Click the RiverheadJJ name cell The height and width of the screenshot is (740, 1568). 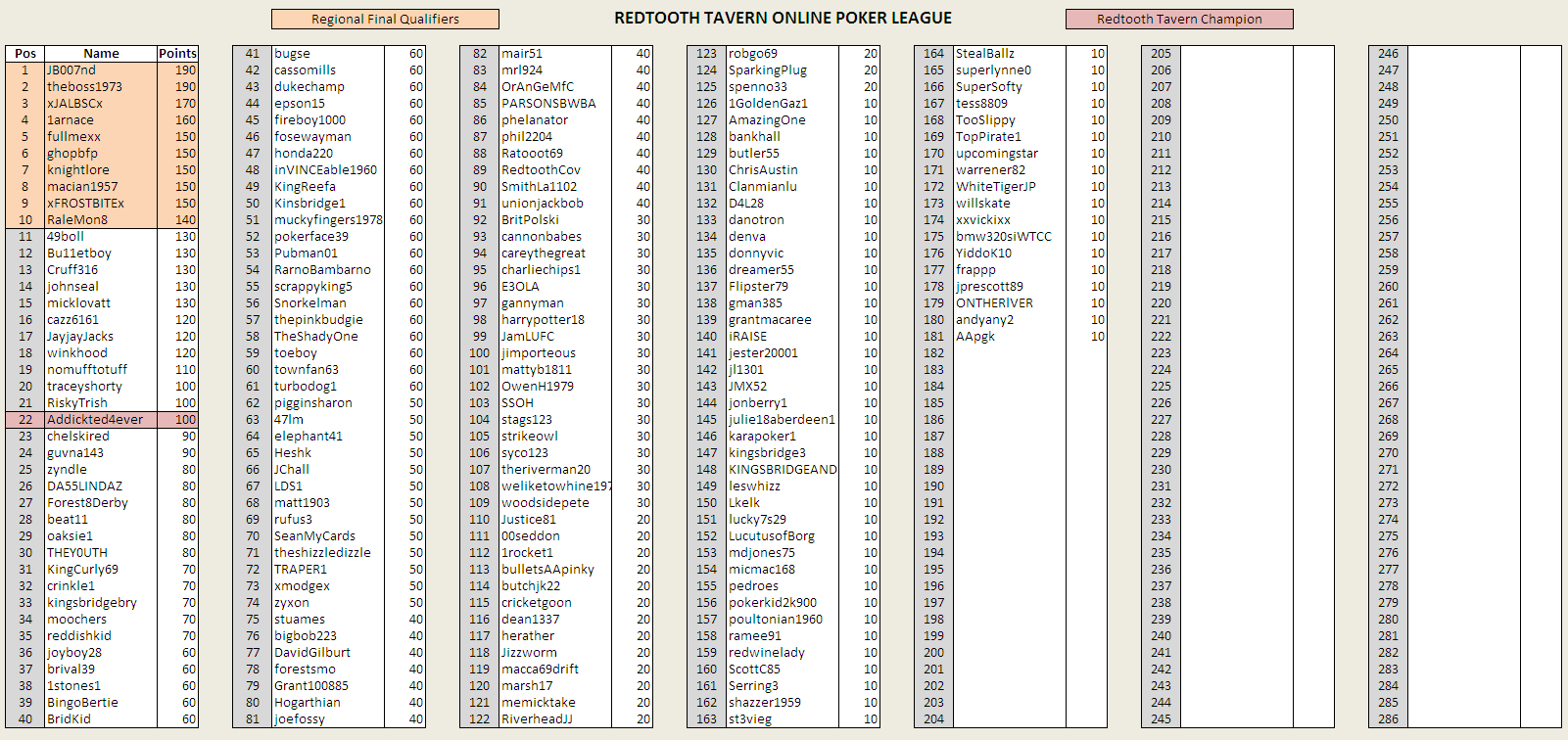tap(555, 718)
